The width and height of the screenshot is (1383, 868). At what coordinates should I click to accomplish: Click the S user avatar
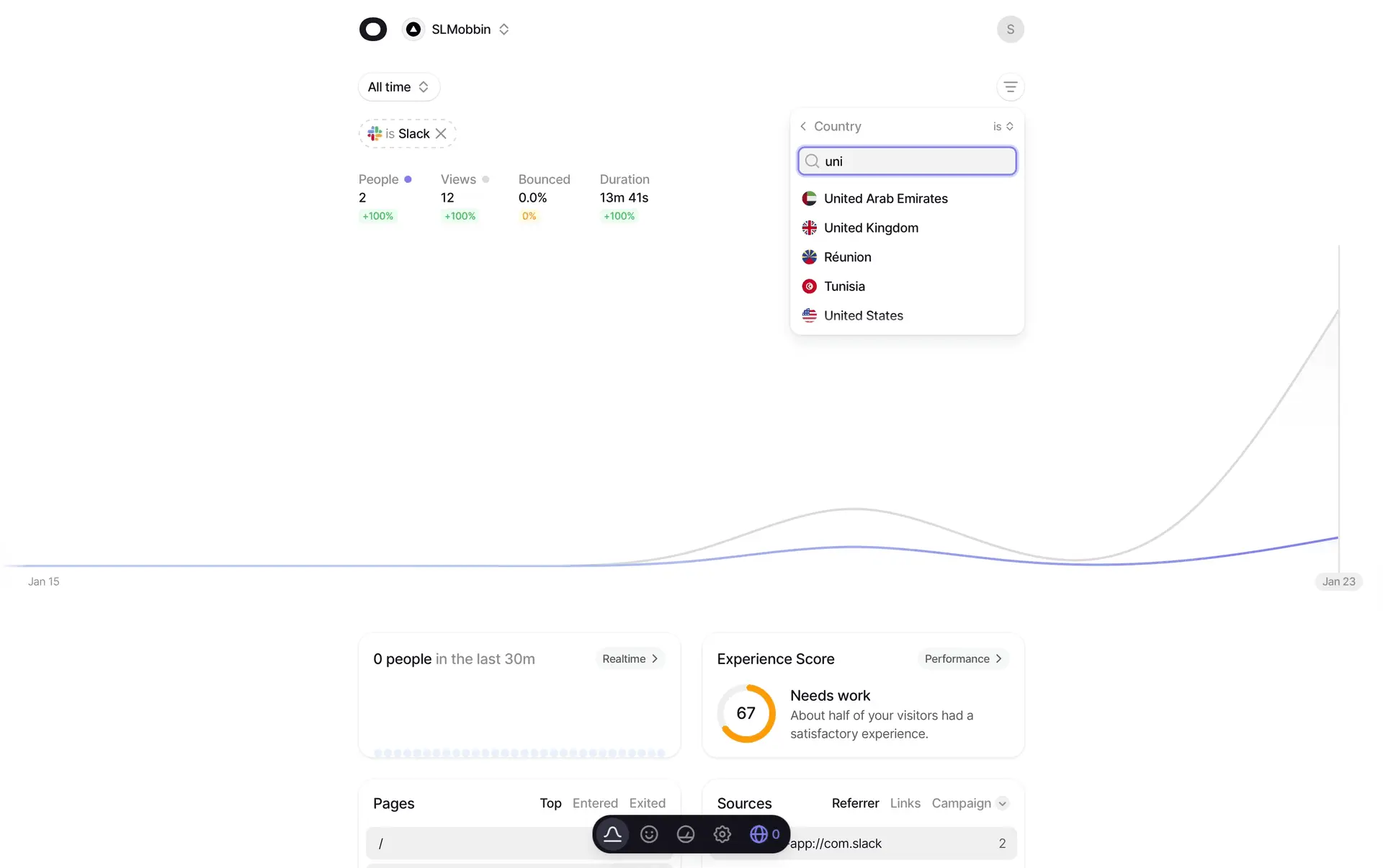click(1010, 30)
